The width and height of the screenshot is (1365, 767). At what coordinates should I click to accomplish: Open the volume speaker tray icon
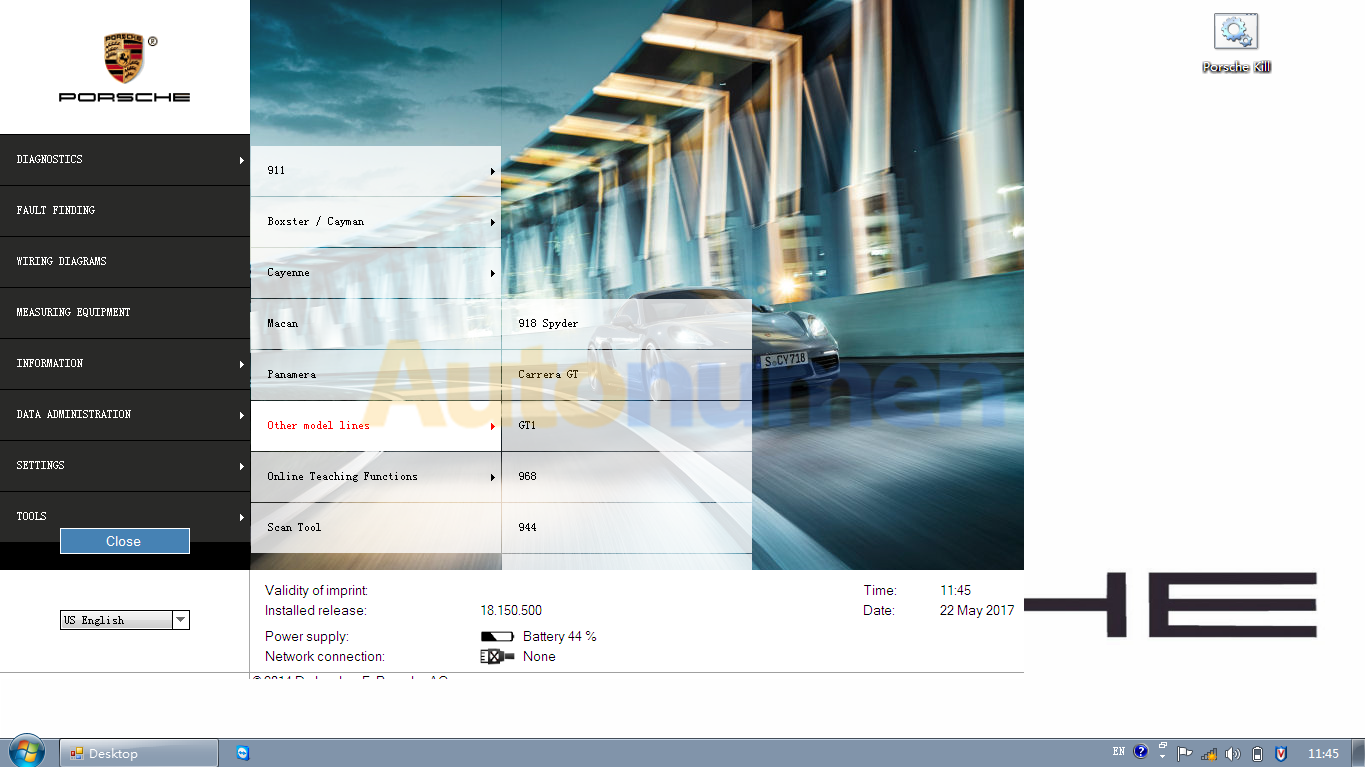1232,753
